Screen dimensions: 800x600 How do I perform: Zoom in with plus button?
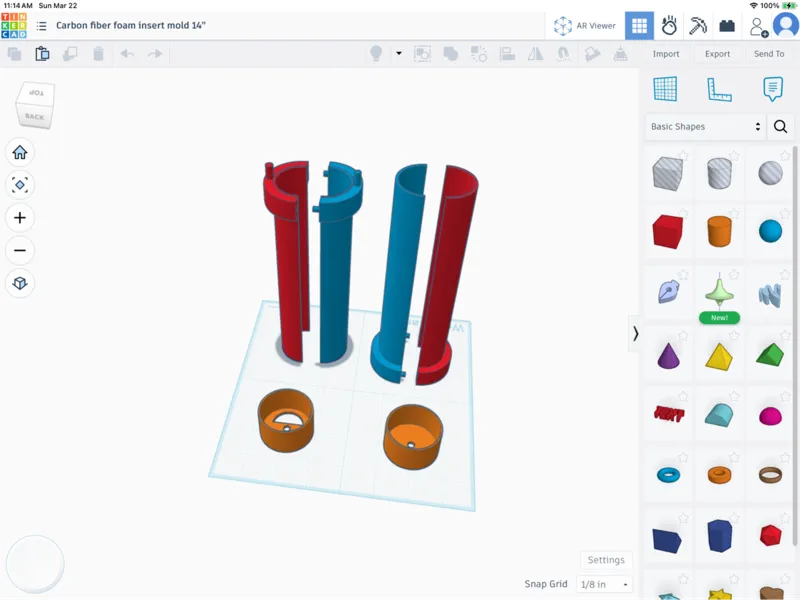[20, 218]
